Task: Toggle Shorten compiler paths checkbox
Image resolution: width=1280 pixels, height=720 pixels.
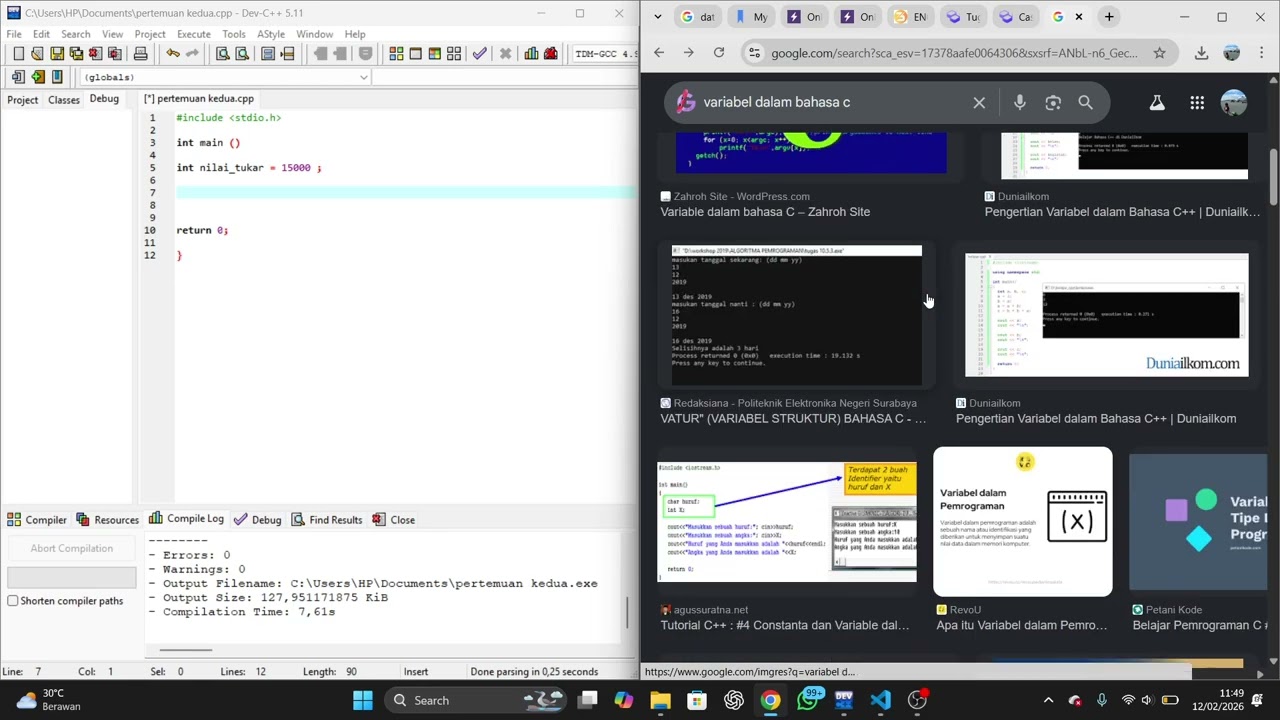Action: click(x=13, y=601)
